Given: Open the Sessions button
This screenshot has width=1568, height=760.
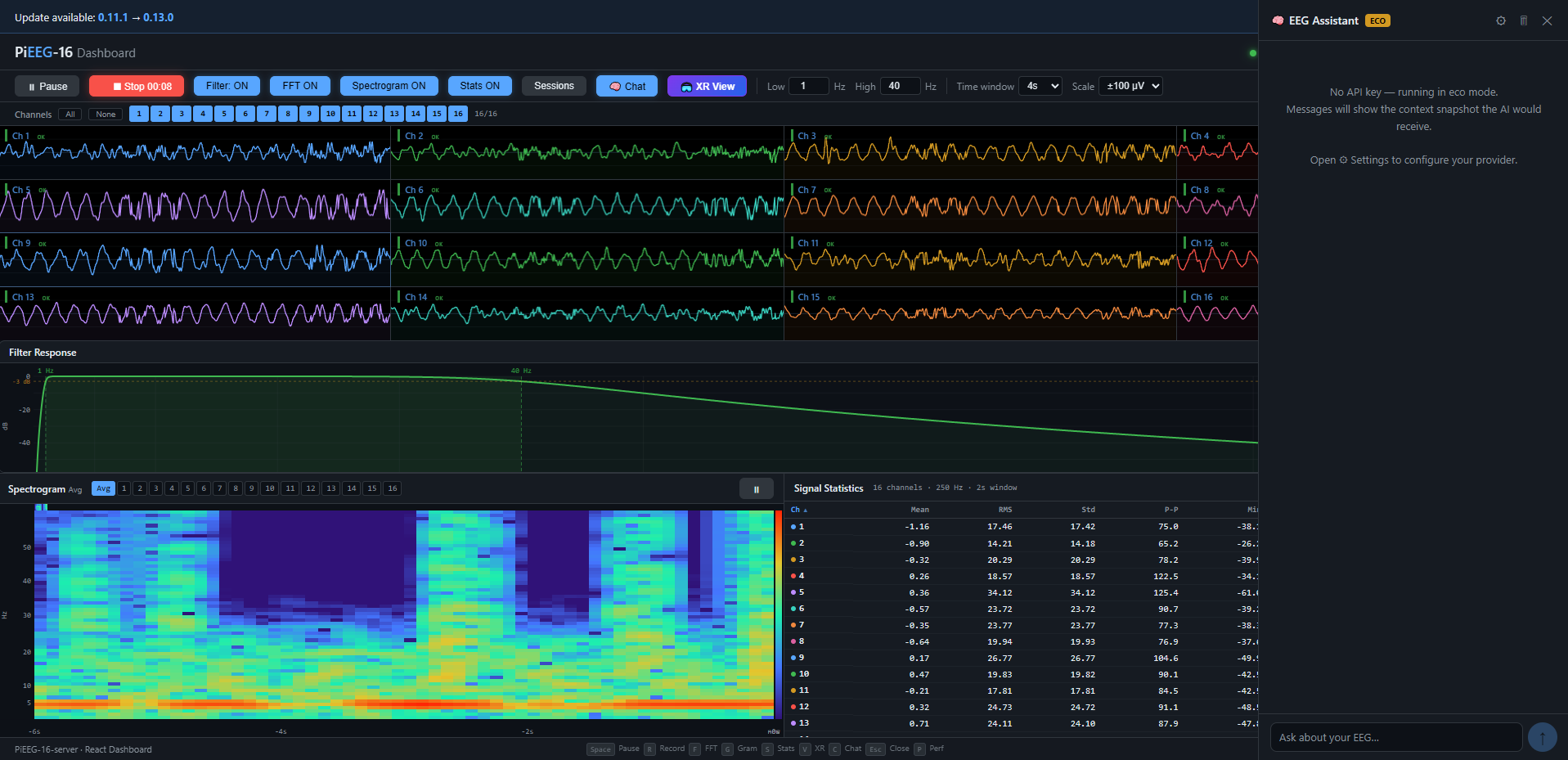Looking at the screenshot, I should tap(554, 86).
